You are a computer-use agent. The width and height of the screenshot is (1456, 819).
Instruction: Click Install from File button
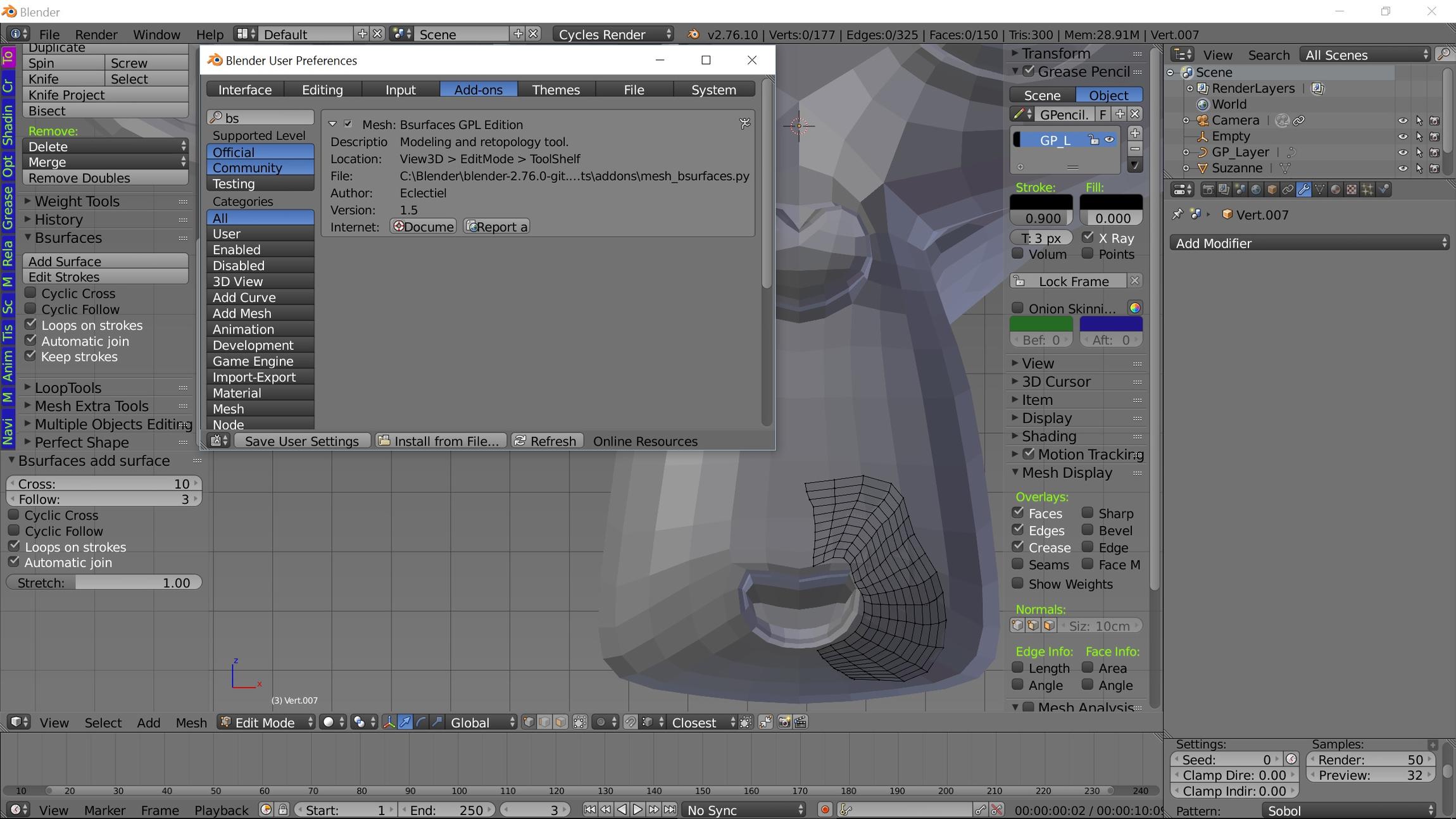441,441
